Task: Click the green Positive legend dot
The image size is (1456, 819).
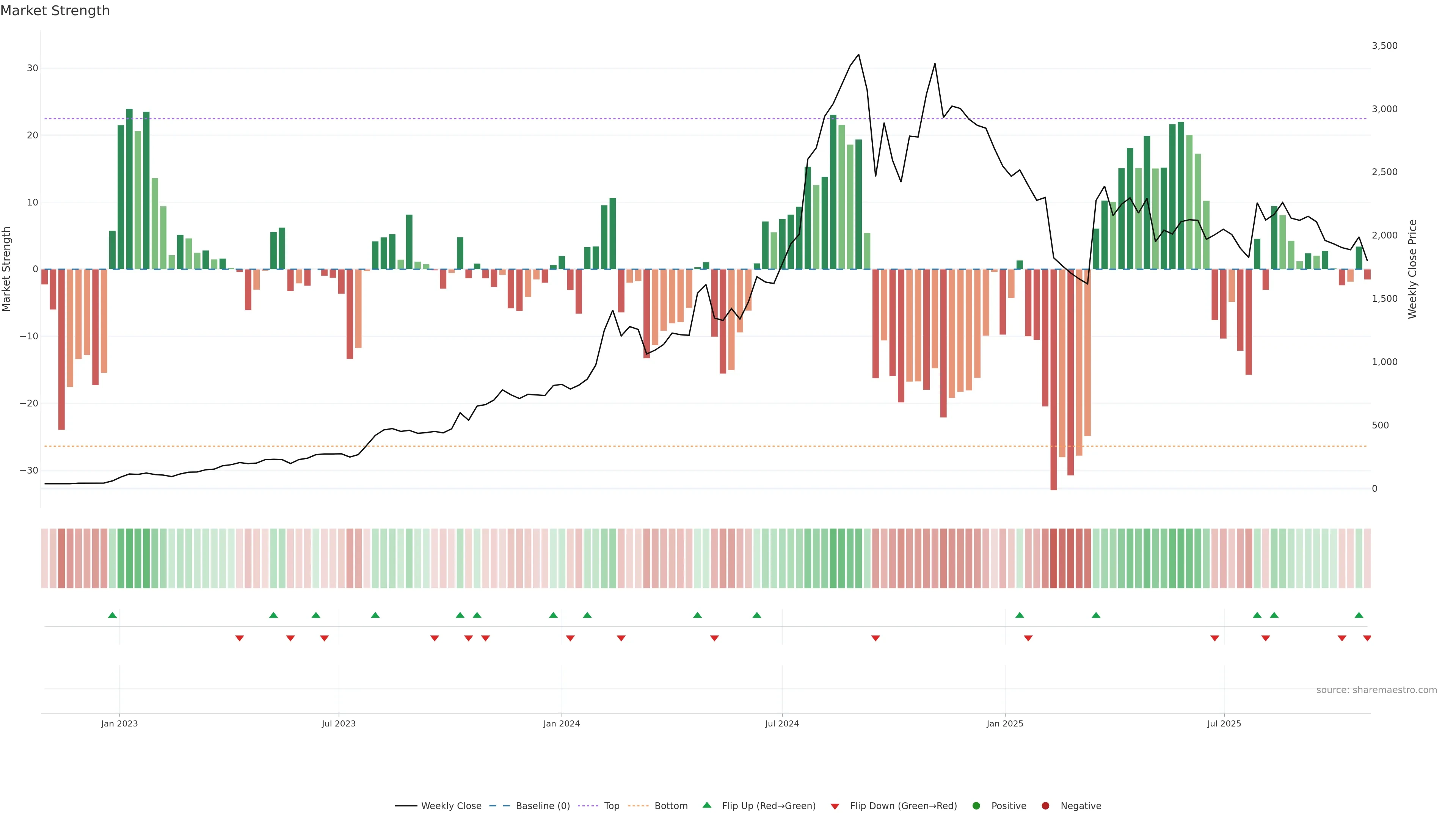Action: pyautogui.click(x=976, y=805)
